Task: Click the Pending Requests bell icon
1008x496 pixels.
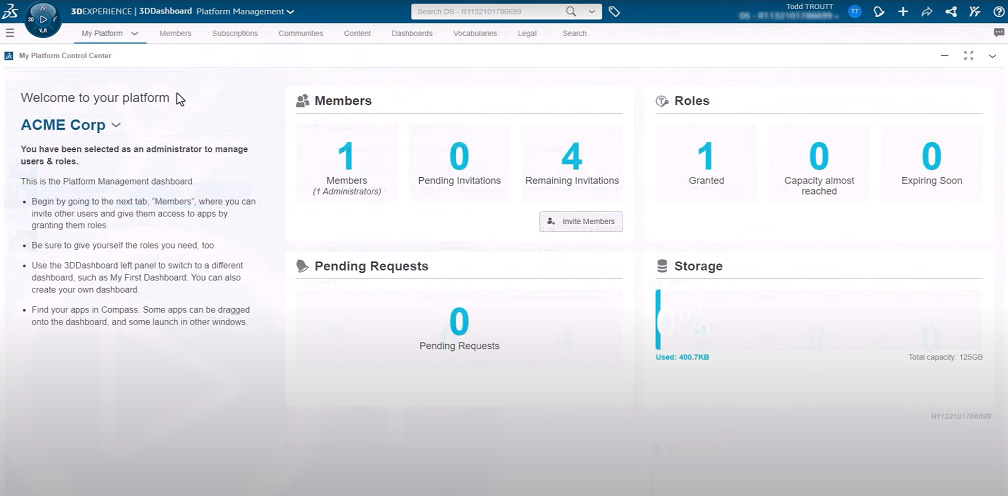Action: point(302,266)
